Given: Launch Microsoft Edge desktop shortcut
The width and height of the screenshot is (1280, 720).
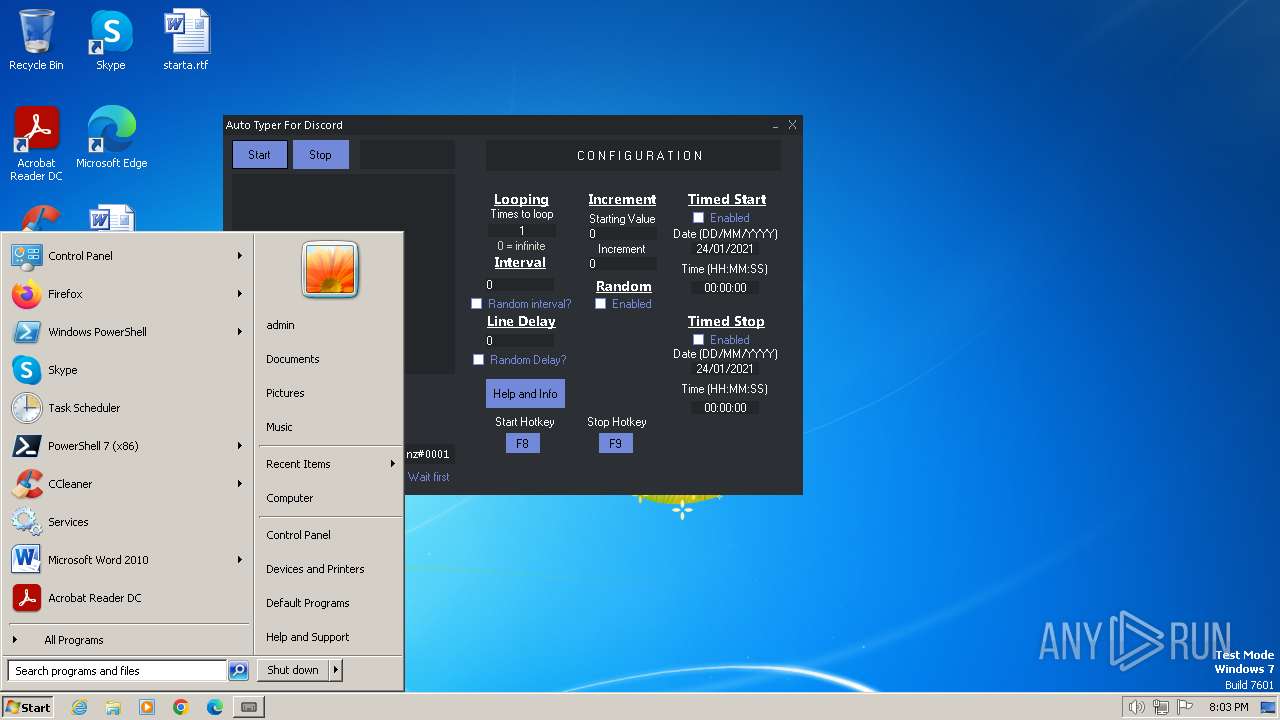Looking at the screenshot, I should 111,138.
